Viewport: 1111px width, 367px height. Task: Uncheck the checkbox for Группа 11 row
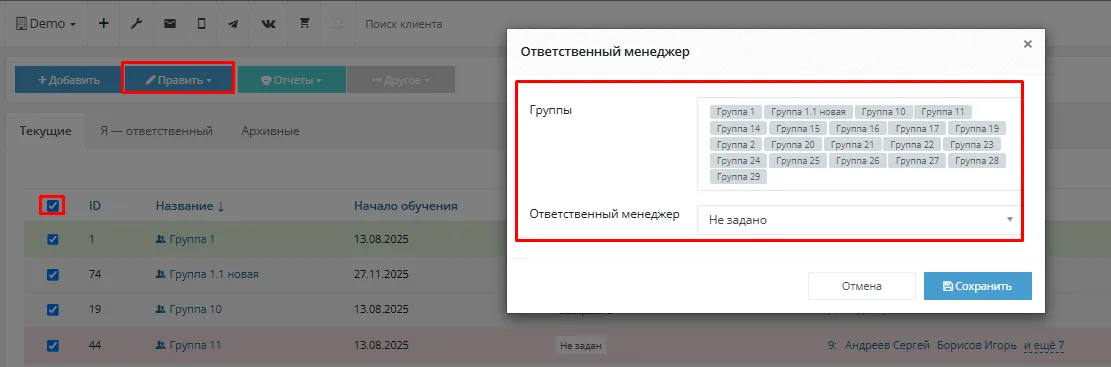click(52, 346)
